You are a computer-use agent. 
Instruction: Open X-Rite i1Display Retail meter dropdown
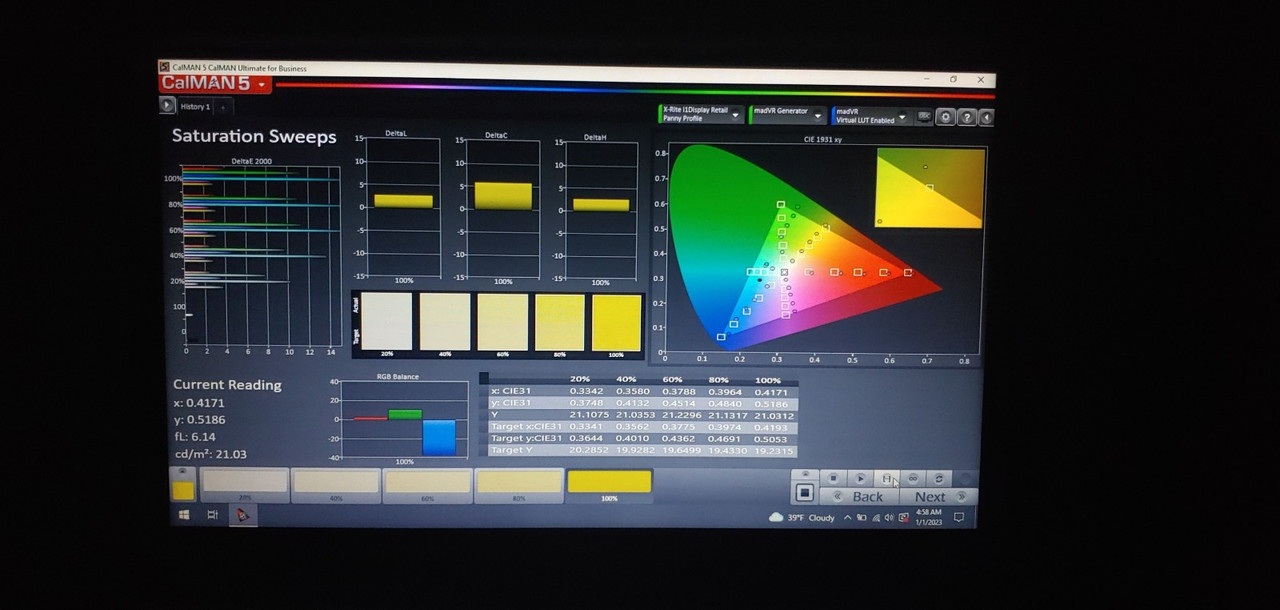[x=700, y=114]
